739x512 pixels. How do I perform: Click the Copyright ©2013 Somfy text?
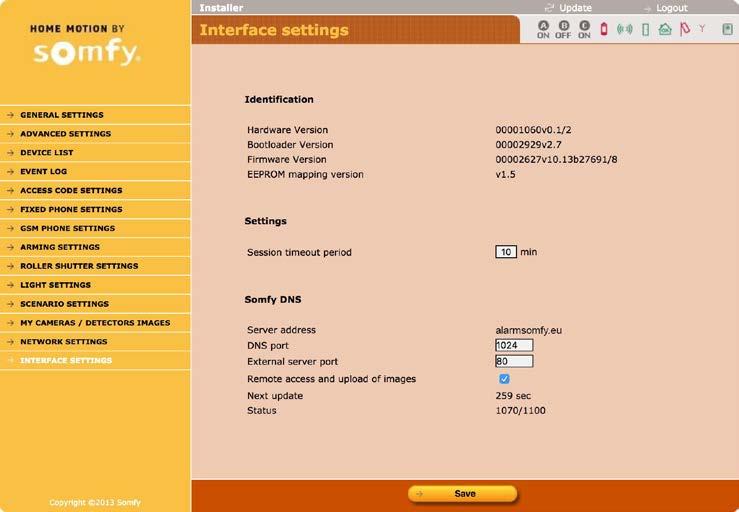coord(95,502)
